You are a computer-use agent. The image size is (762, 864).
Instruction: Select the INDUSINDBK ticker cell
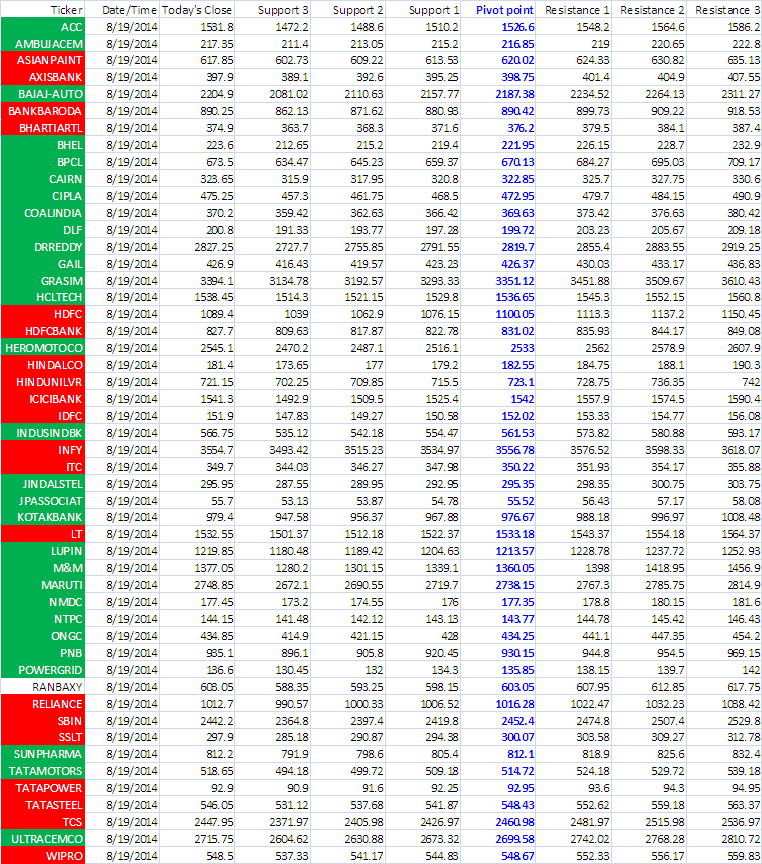[43, 434]
